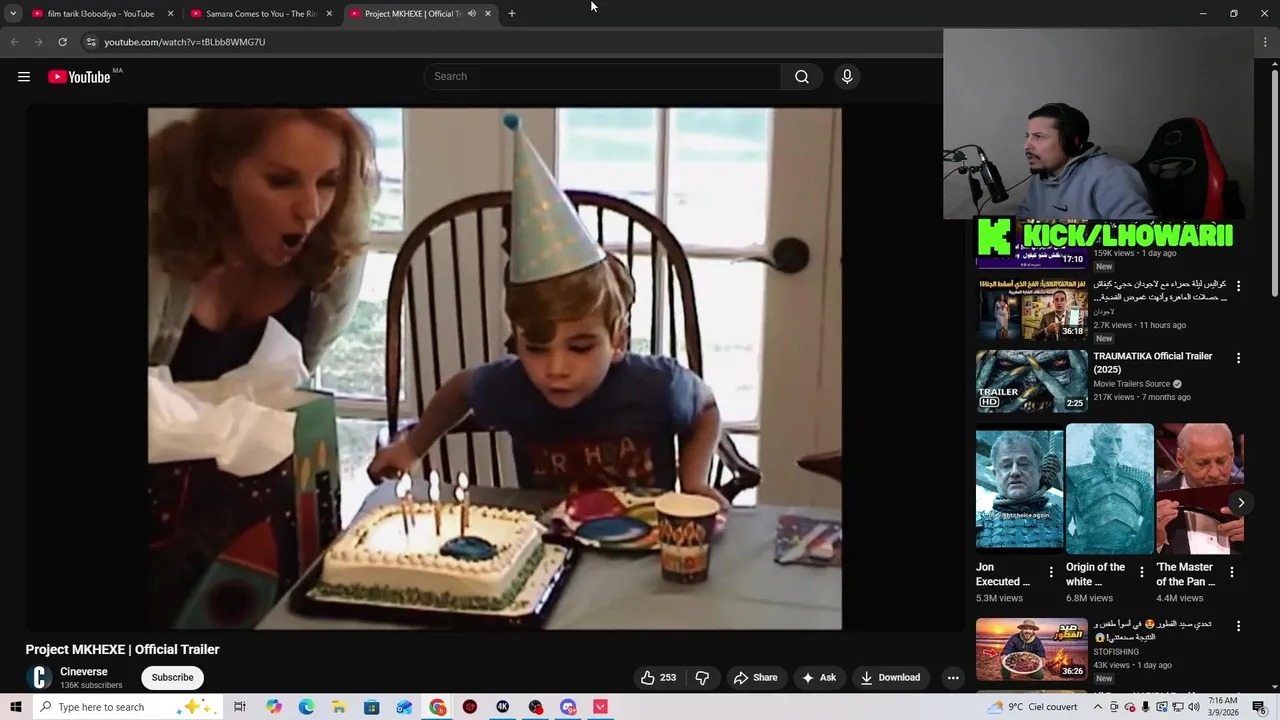Open the tab search dropdown arrow
This screenshot has width=1280, height=720.
(x=13, y=14)
